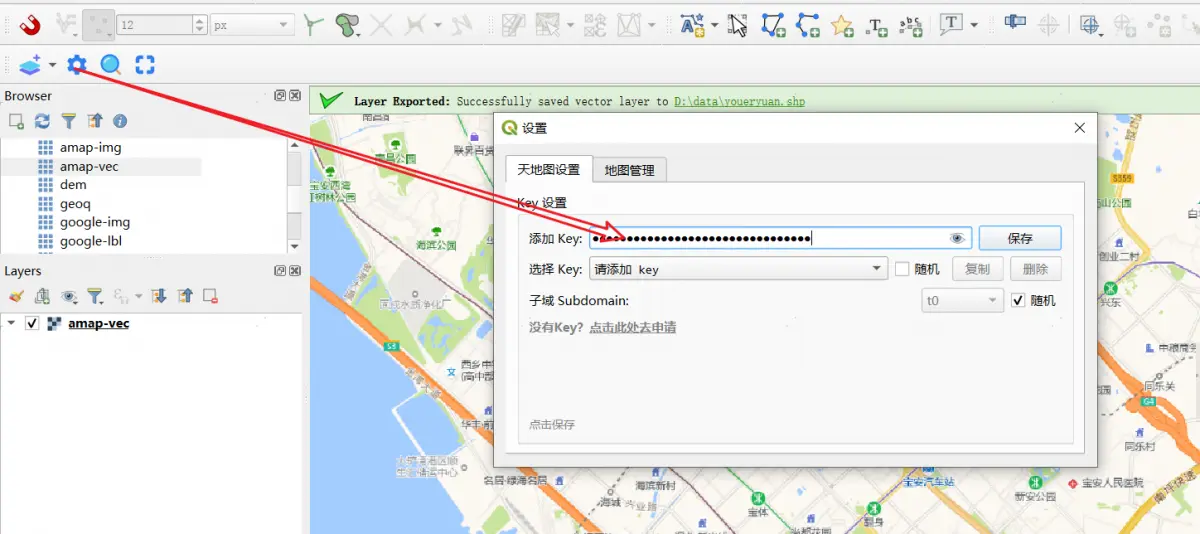Click avoid overlap green polygon icon
This screenshot has height=534, width=1200.
point(347,24)
